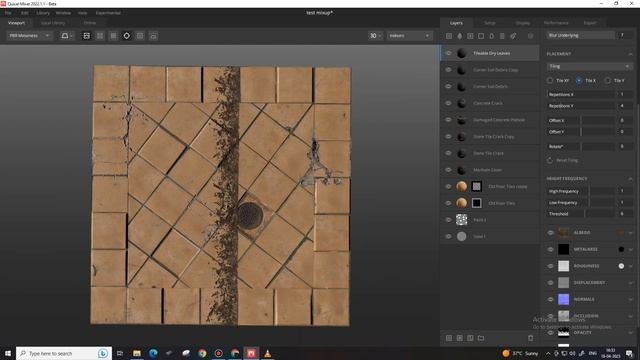Add a surface layer from Layers toolbar
The width and height of the screenshot is (640, 360).
[449, 36]
